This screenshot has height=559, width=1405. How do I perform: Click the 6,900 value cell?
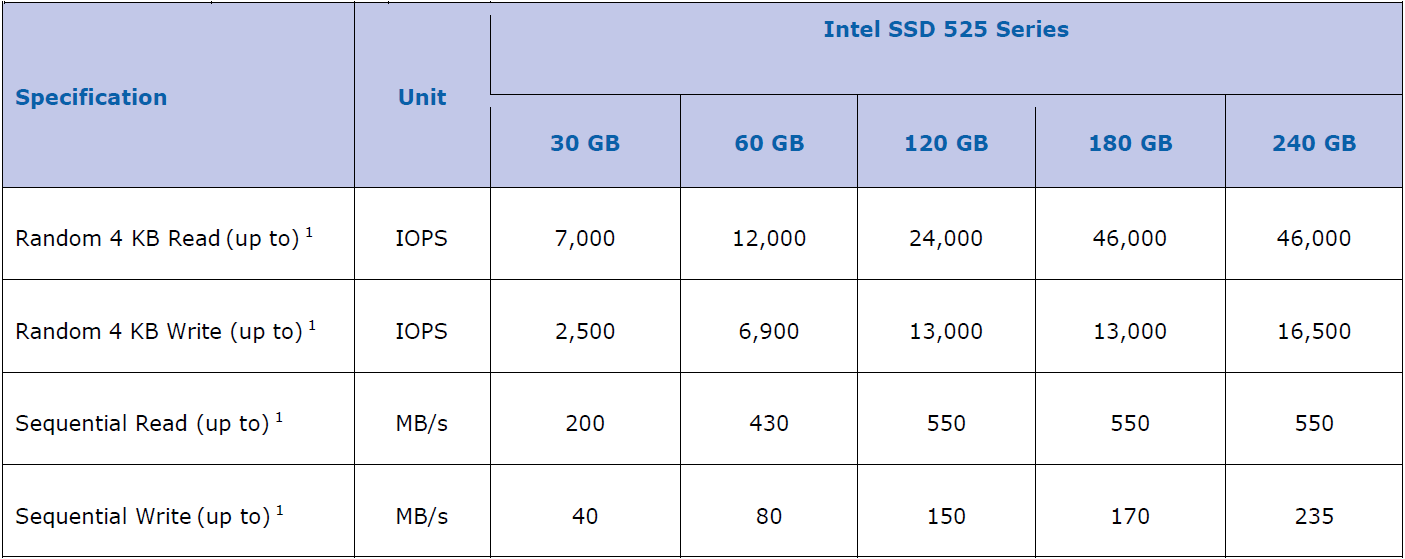pos(769,331)
